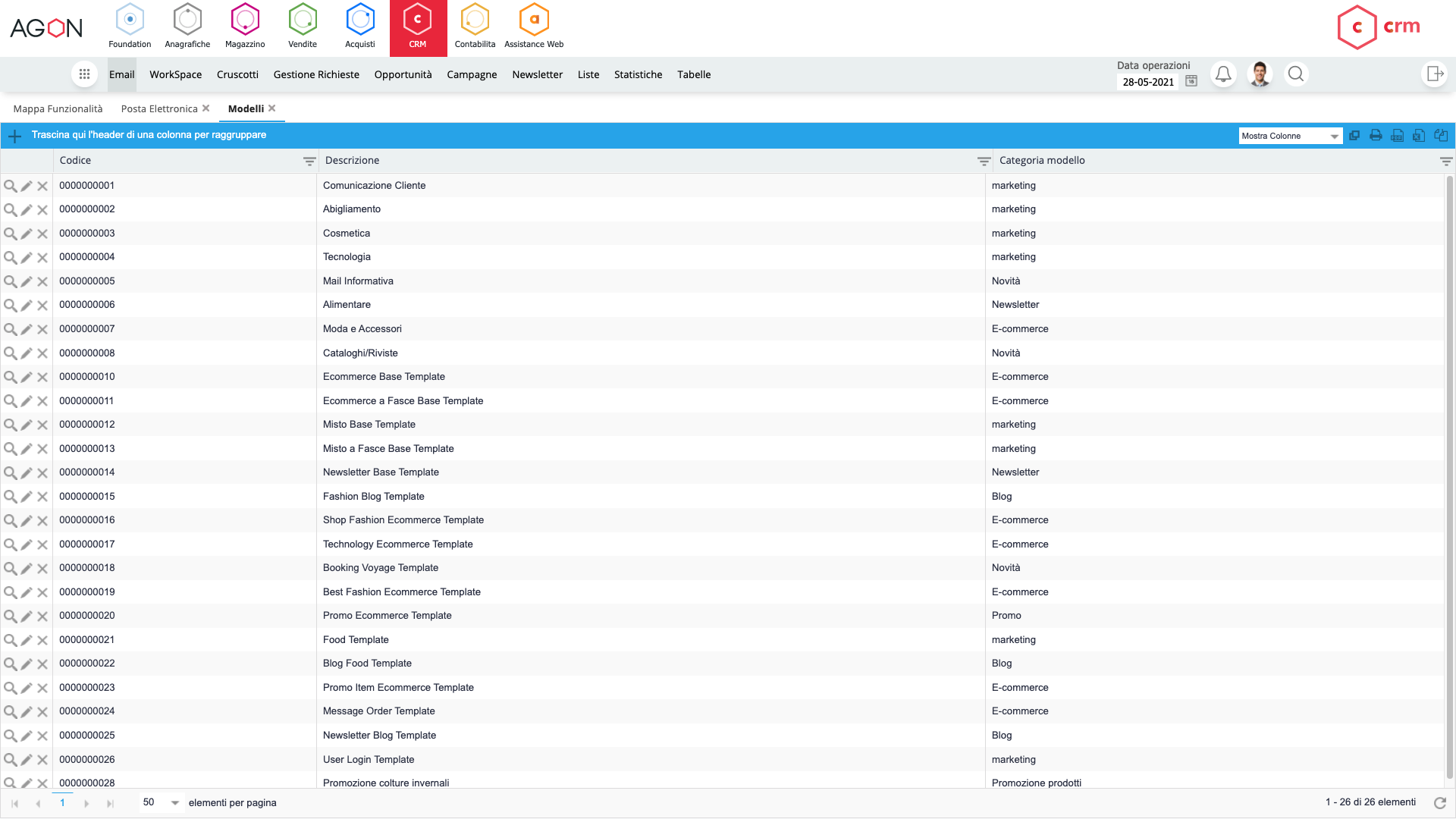1456x819 pixels.
Task: Go to the last page
Action: (110, 803)
